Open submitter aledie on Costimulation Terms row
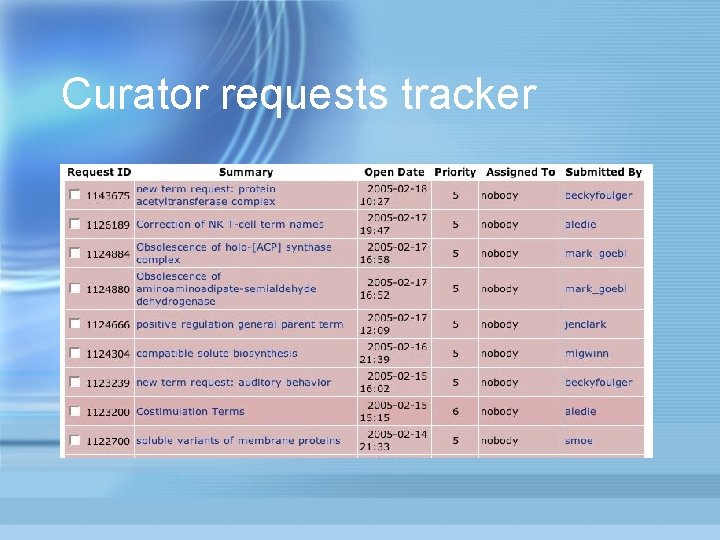Viewport: 720px width, 540px height. click(x=580, y=411)
